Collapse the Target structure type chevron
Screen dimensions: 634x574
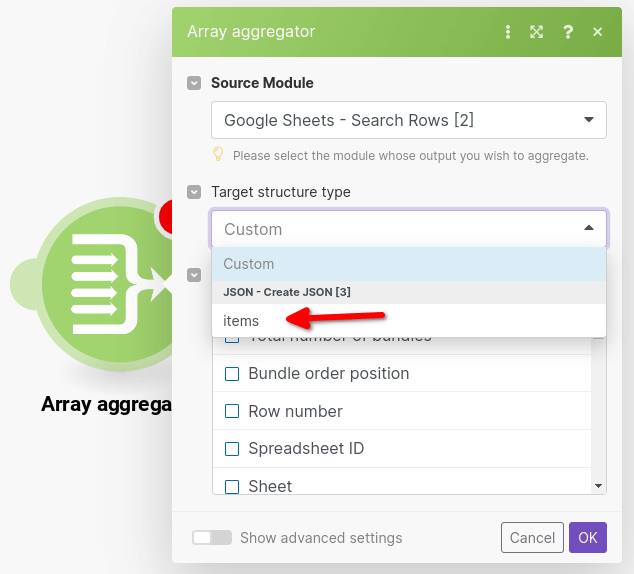tap(194, 192)
